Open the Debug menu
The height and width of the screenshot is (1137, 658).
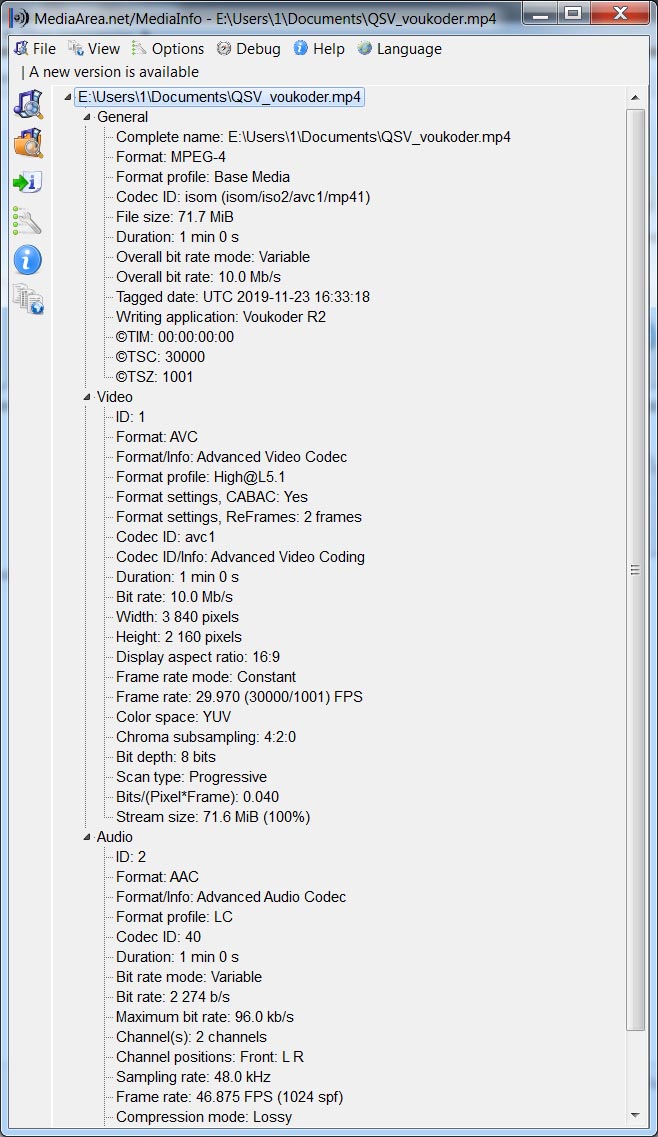[249, 49]
